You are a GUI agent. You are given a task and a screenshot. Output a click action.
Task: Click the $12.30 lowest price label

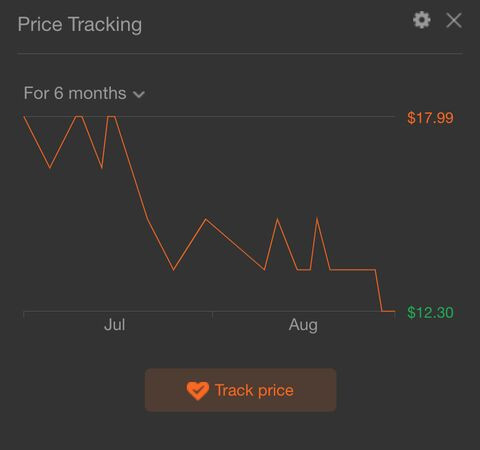tap(430, 313)
